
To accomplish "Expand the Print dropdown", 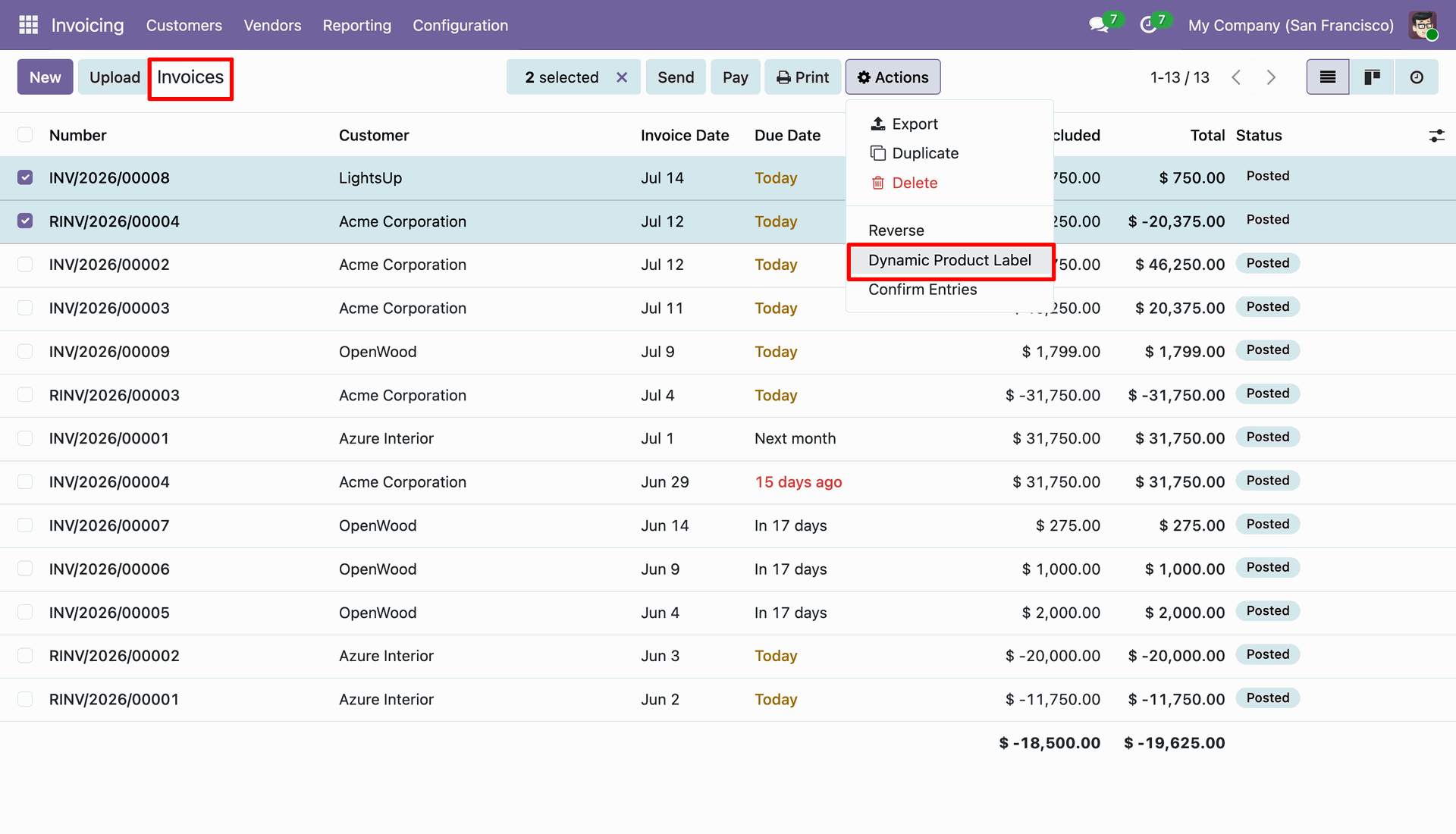I will 803,77.
